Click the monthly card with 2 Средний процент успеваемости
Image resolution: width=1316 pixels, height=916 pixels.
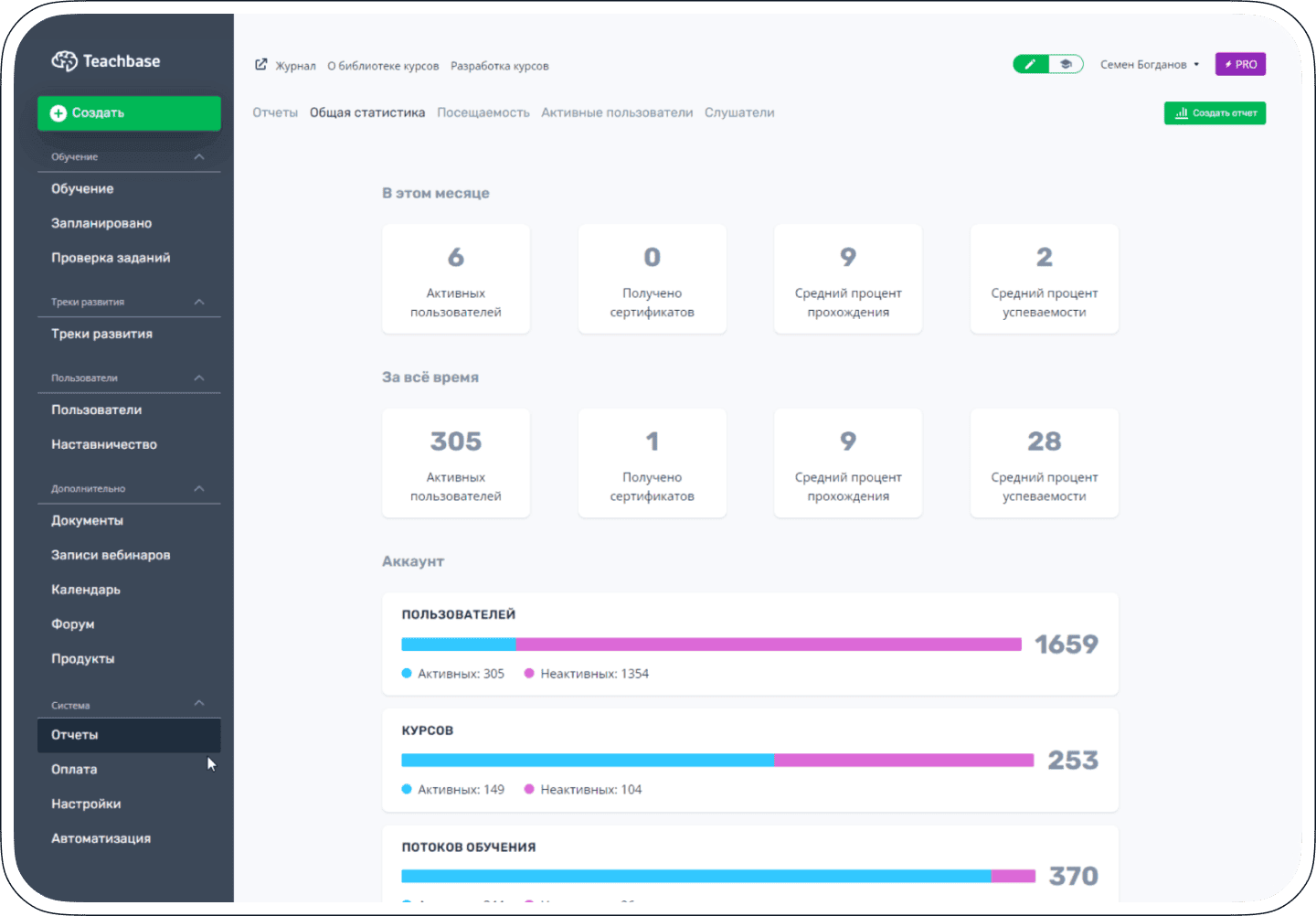(x=1045, y=279)
